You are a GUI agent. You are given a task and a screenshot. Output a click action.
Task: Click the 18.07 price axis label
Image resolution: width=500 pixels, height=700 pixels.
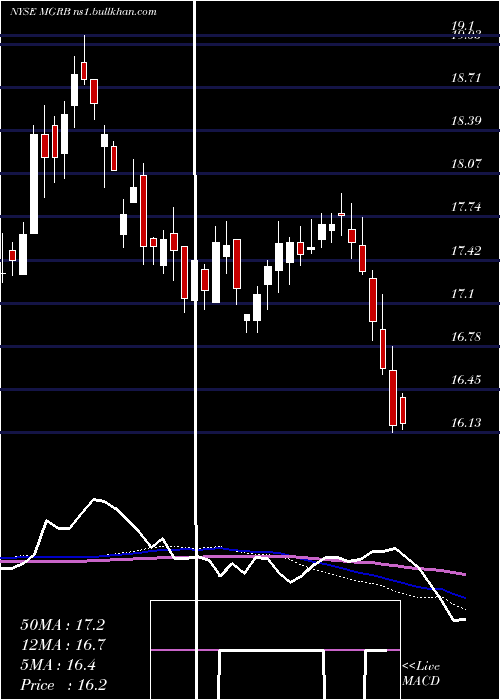(x=467, y=163)
